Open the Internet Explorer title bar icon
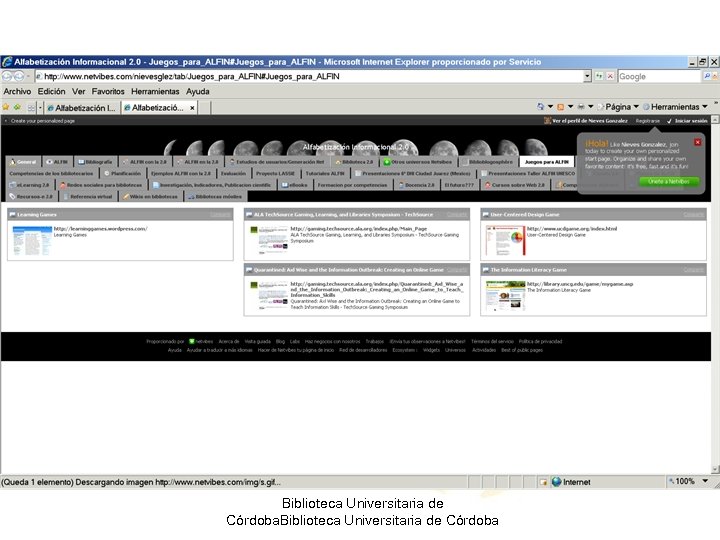 [7, 62]
